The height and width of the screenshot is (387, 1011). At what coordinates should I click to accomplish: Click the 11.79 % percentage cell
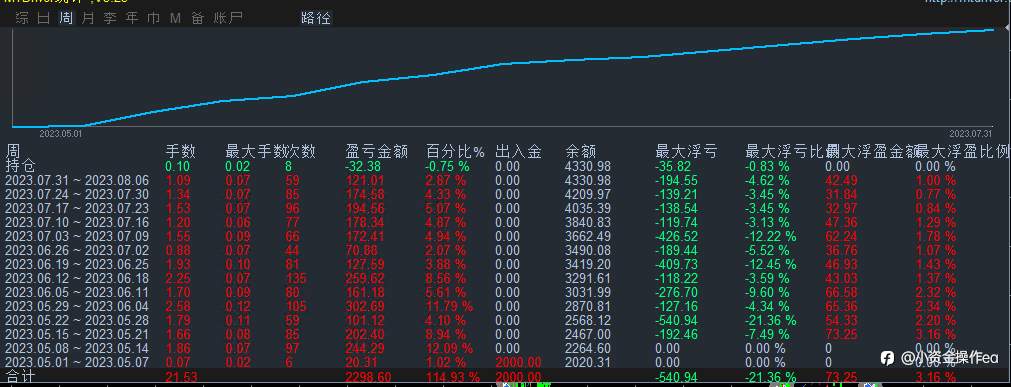449,306
